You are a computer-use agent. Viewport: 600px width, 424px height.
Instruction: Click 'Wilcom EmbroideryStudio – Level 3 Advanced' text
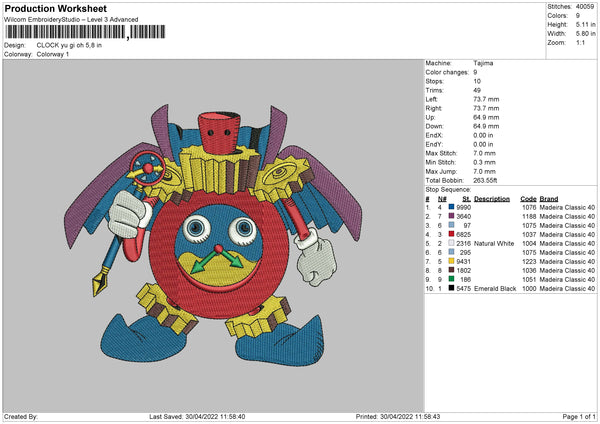tap(71, 20)
